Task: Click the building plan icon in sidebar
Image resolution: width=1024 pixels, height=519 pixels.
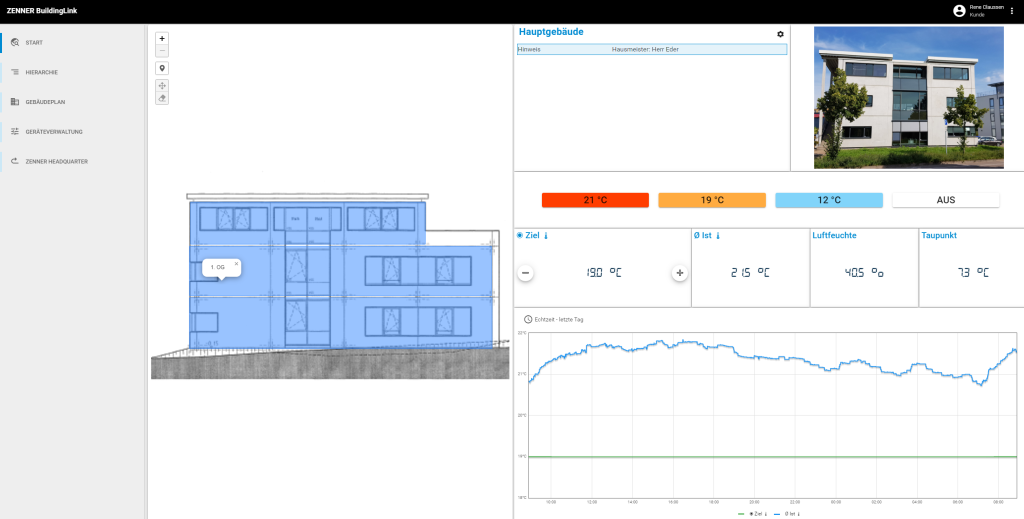Action: click(15, 102)
